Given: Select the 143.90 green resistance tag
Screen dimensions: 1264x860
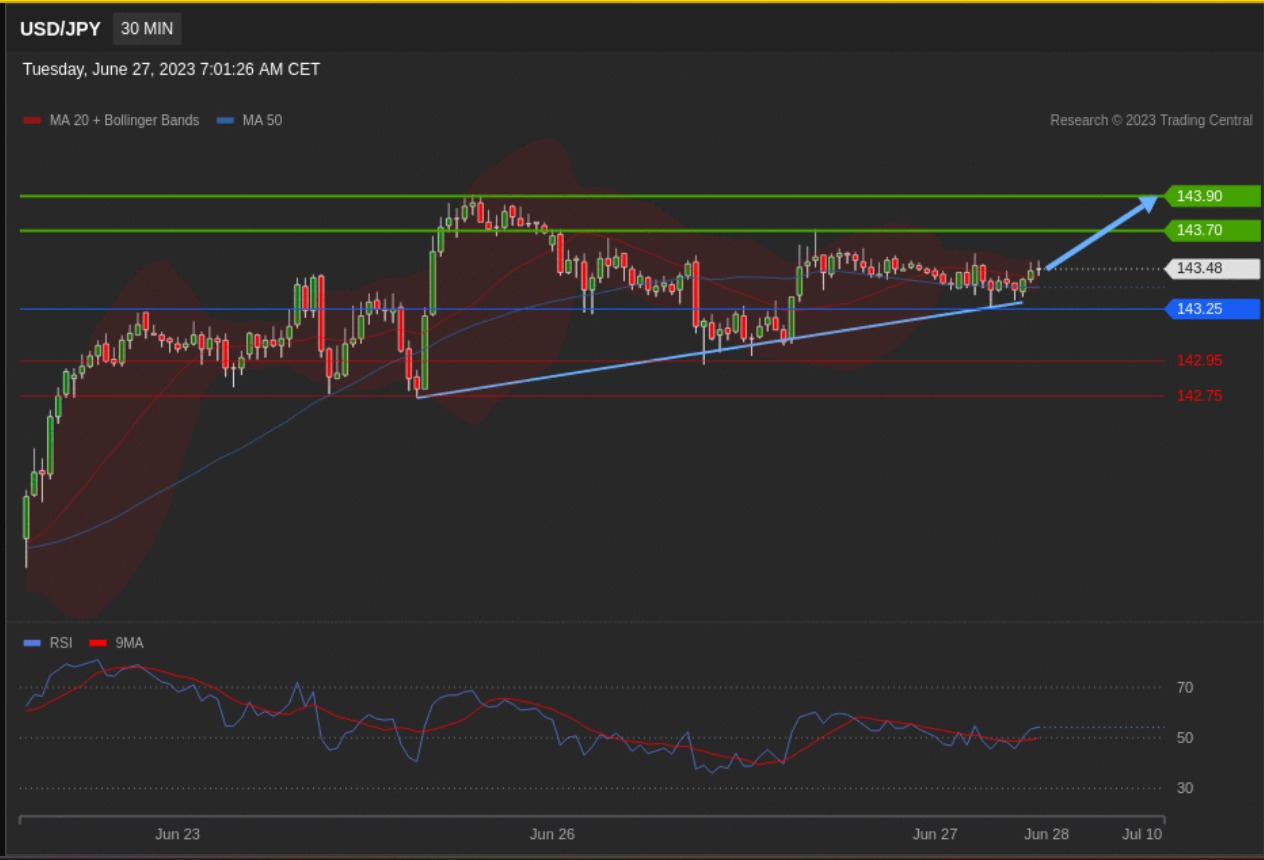Looking at the screenshot, I should pos(1211,196).
